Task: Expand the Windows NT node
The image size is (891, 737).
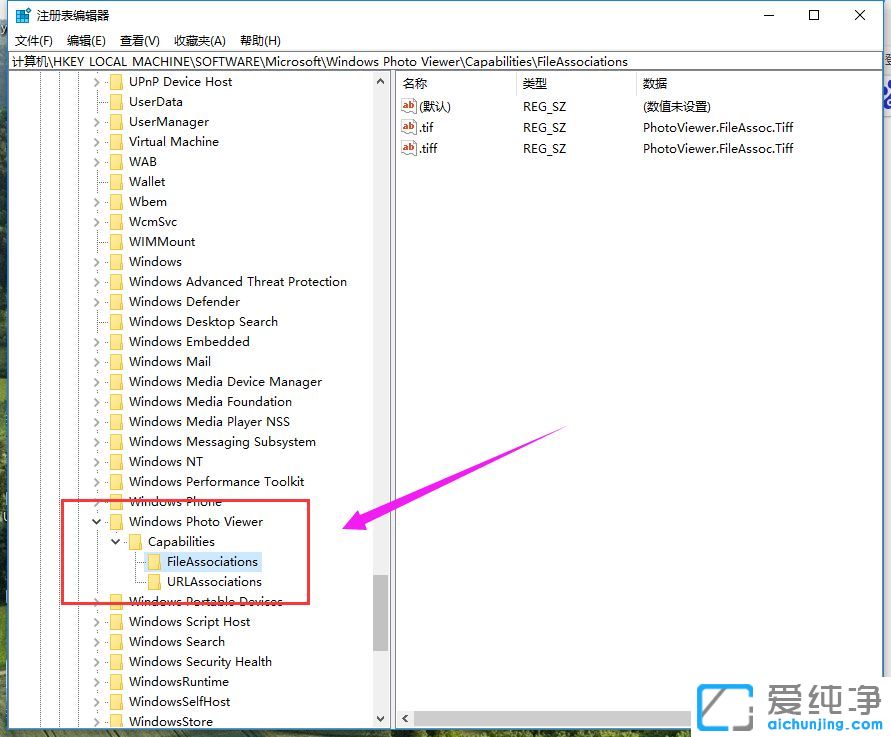Action: coord(96,461)
